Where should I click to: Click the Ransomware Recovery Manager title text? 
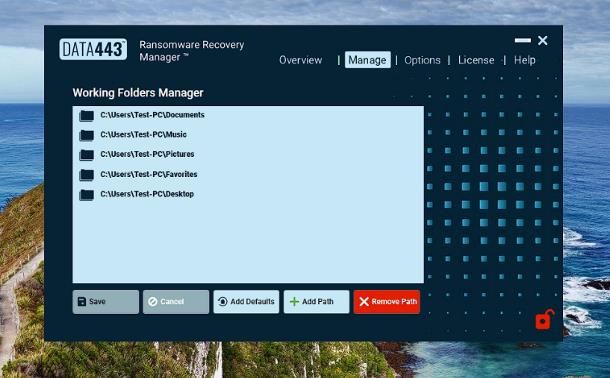191,51
